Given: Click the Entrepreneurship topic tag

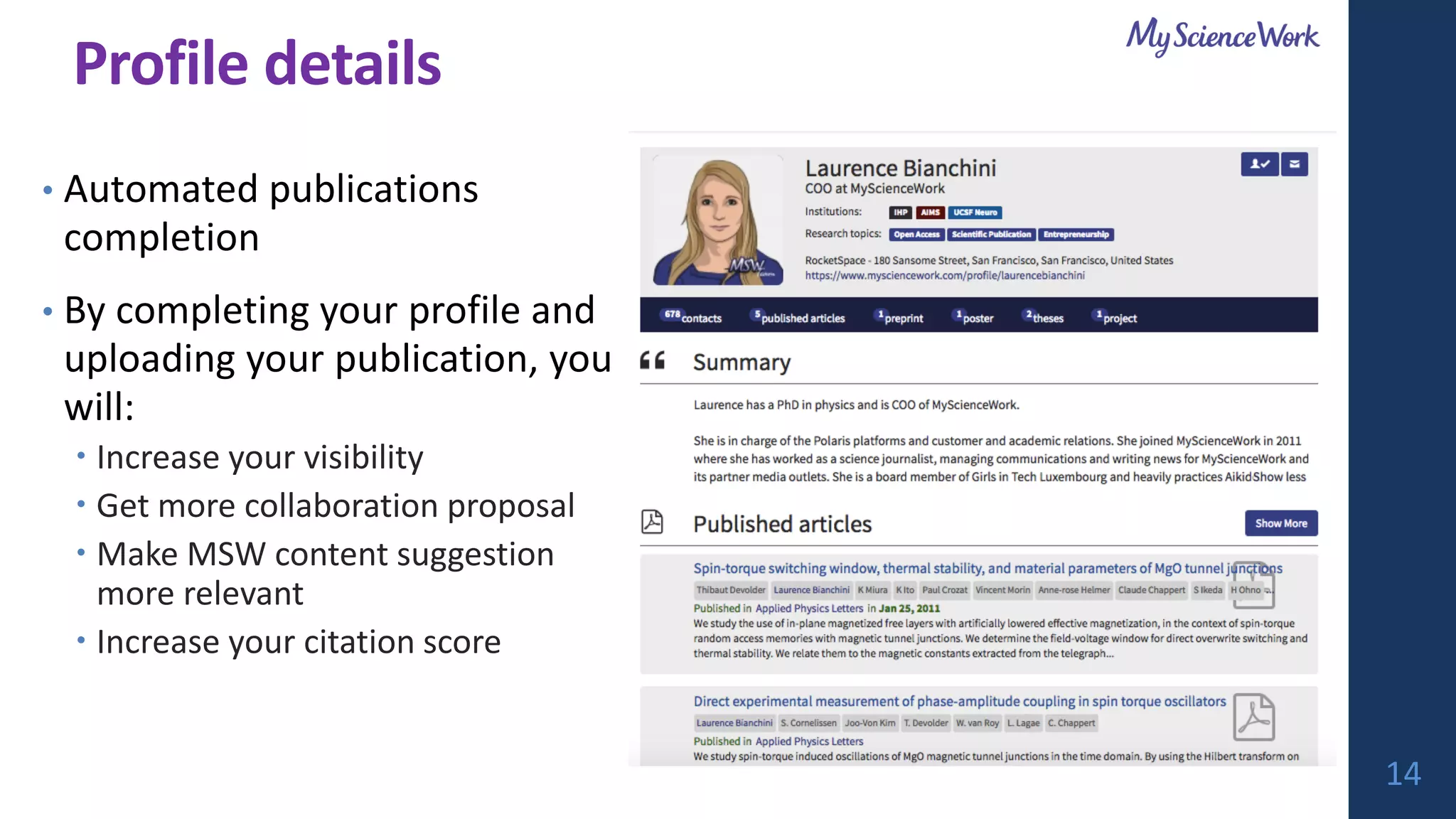Looking at the screenshot, I should (1076, 235).
